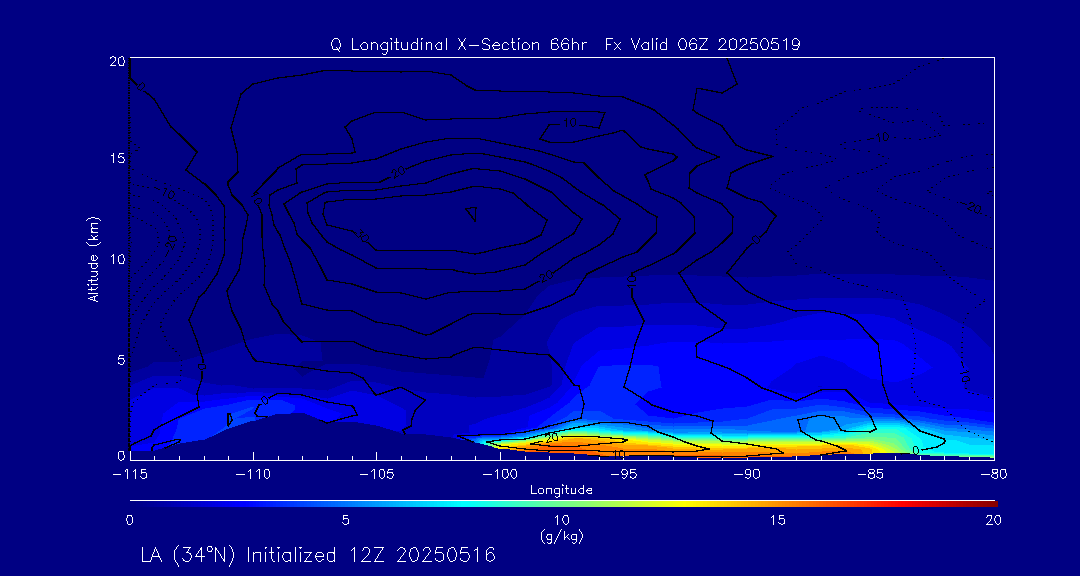The width and height of the screenshot is (1080, 576).
Task: Select the -80 longitude tick label
Action: click(x=992, y=474)
